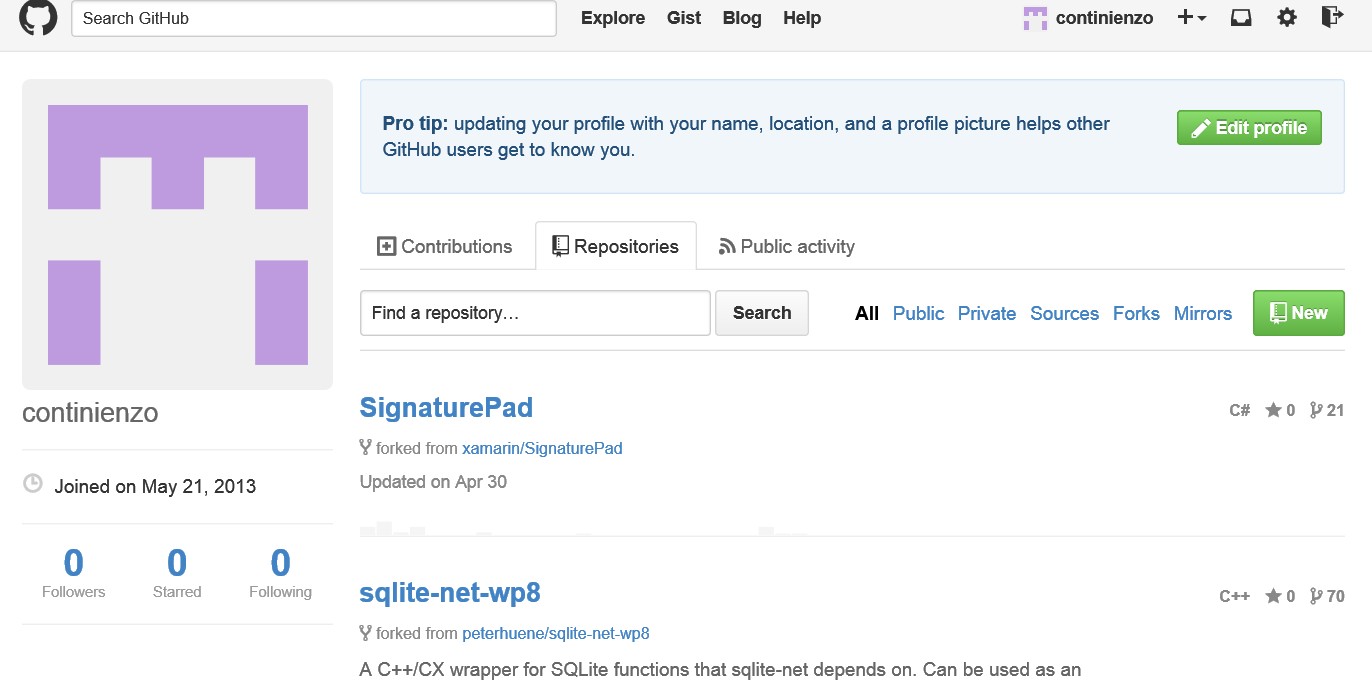
Task: Select the Repositories tab
Action: tap(615, 246)
